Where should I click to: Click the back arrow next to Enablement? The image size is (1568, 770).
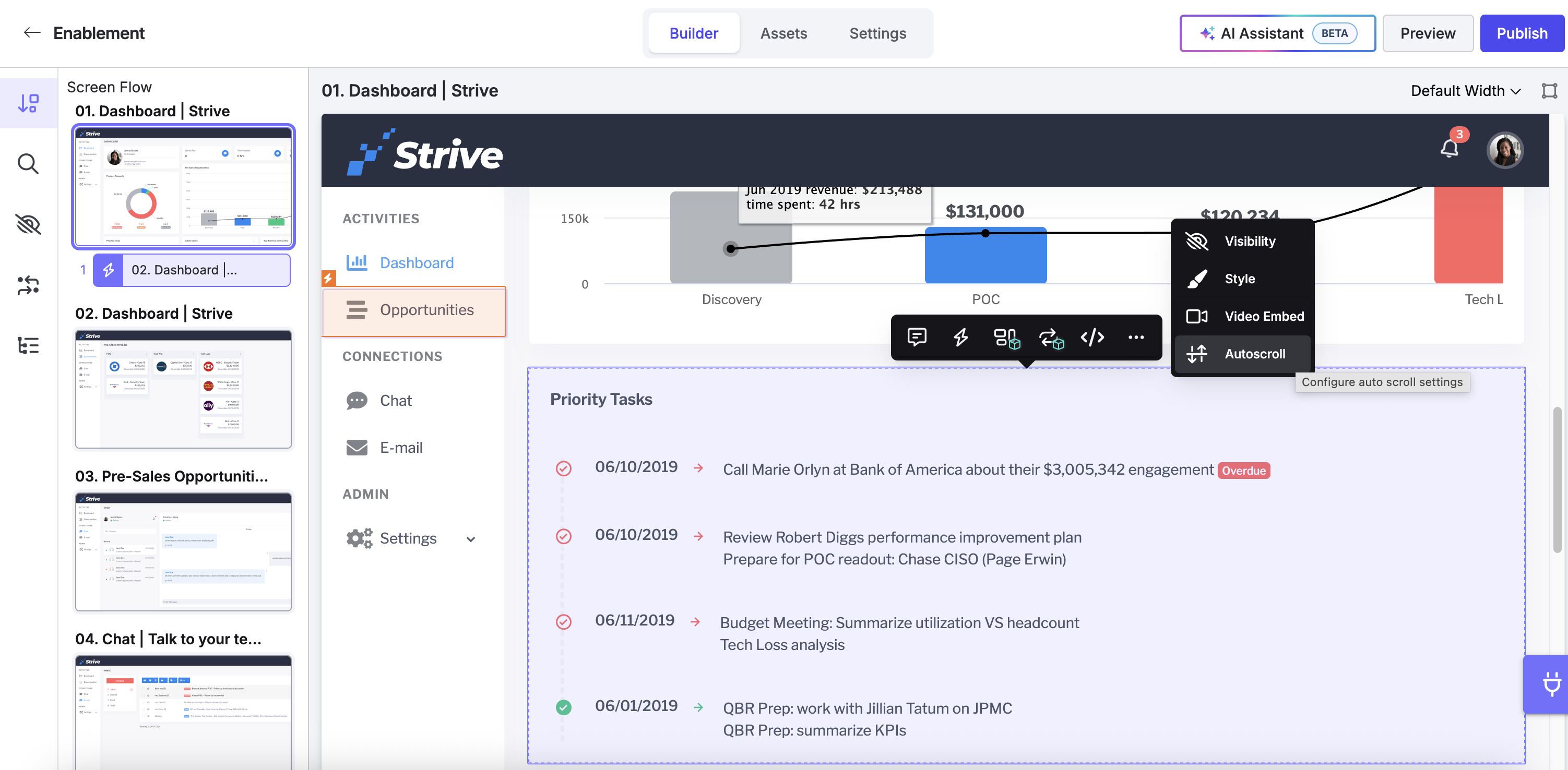tap(32, 33)
